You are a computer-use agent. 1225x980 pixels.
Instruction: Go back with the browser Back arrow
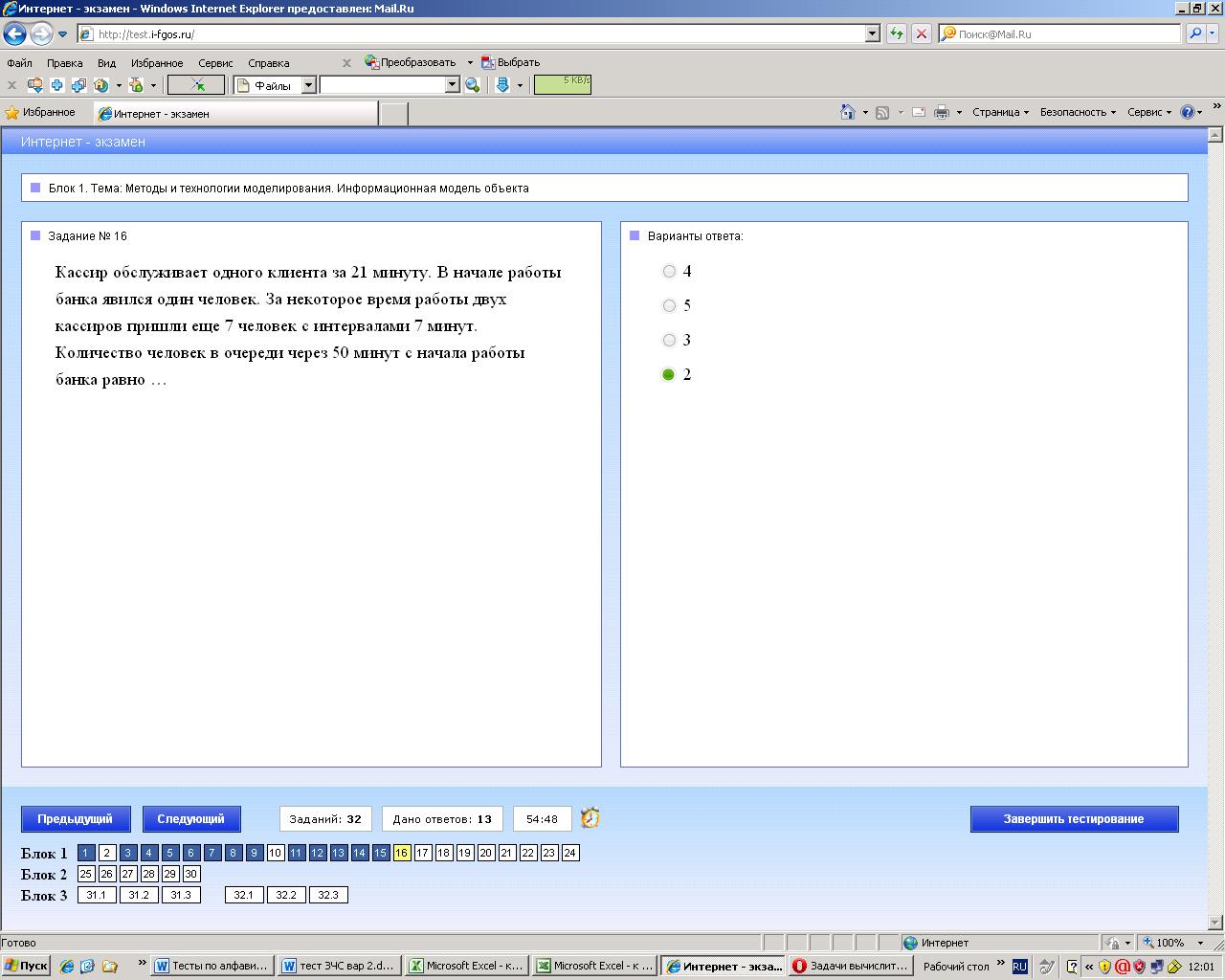click(14, 34)
